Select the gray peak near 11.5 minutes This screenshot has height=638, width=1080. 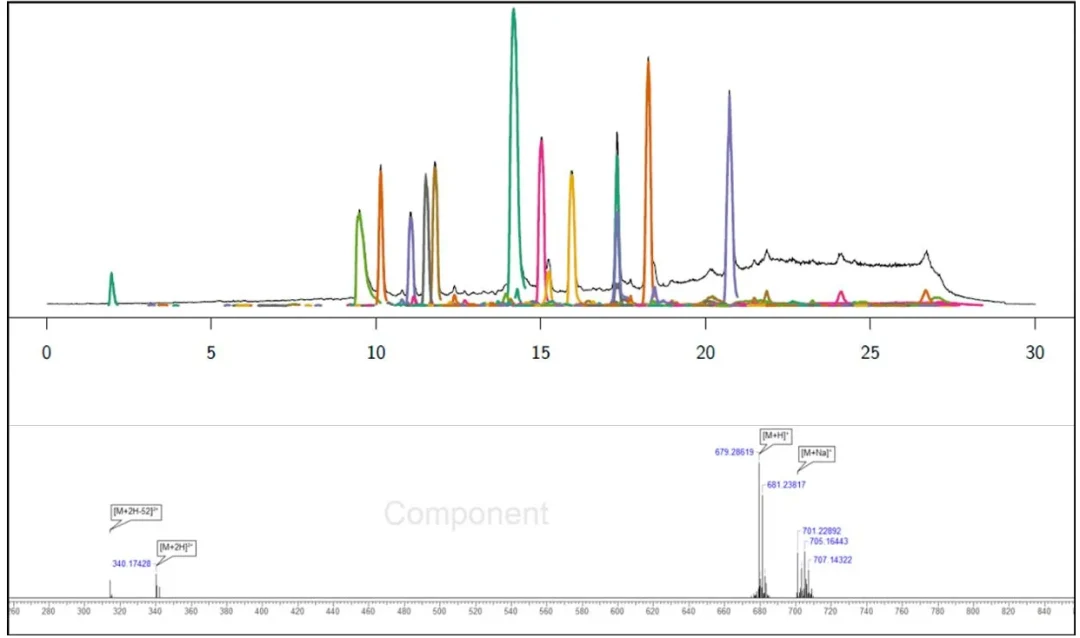426,238
